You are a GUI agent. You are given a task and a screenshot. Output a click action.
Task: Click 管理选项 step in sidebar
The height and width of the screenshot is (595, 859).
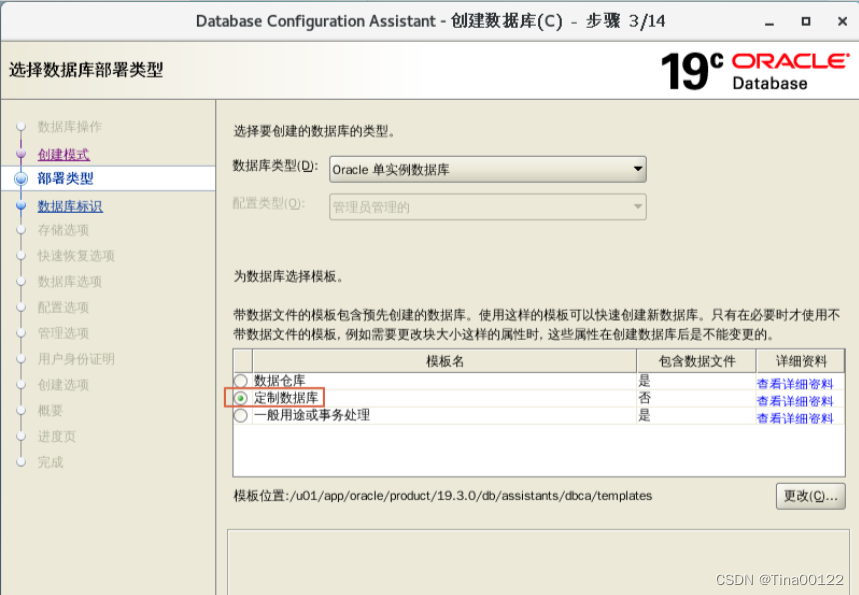pos(63,333)
